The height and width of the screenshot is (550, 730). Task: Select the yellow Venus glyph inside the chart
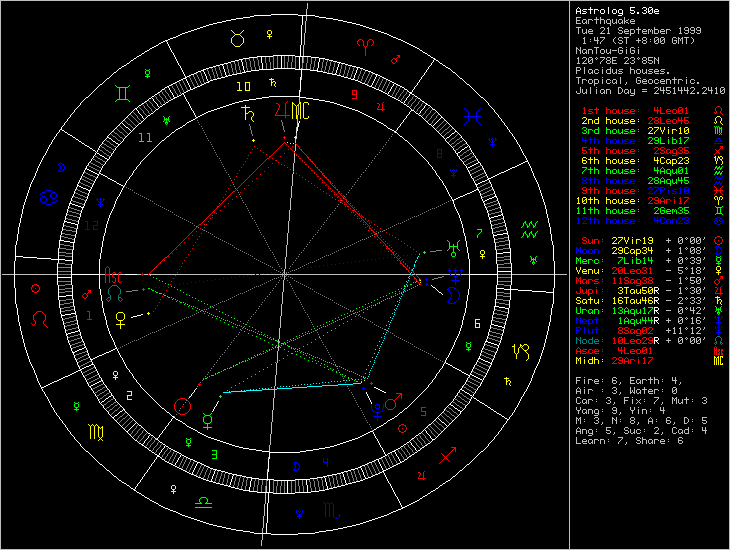pos(123,317)
